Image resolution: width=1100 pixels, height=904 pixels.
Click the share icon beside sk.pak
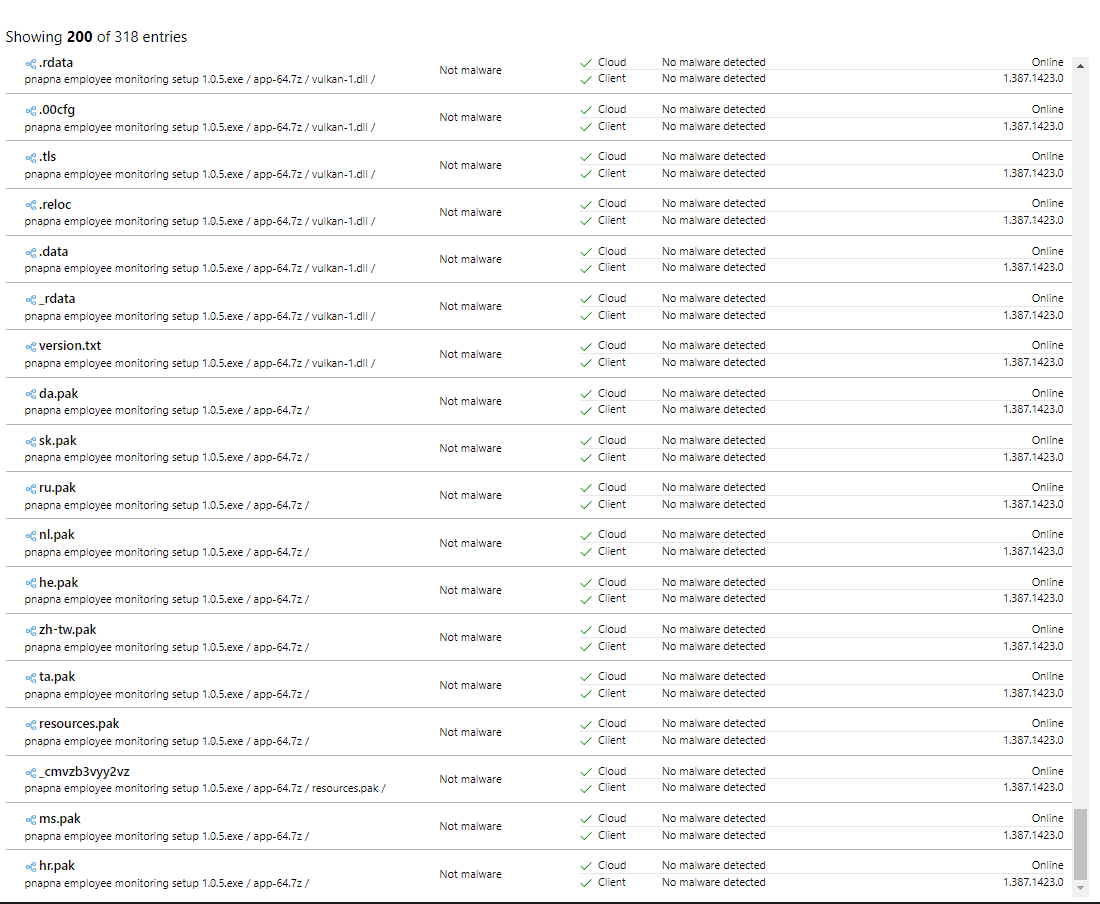point(31,441)
